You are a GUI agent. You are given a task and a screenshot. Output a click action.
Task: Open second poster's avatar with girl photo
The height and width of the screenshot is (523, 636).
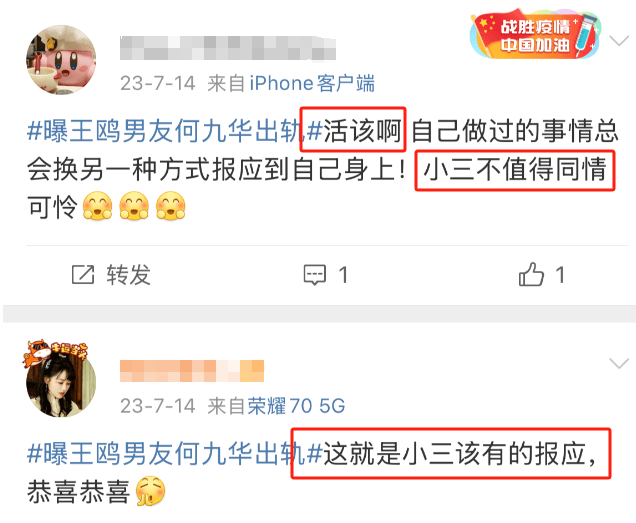click(61, 382)
